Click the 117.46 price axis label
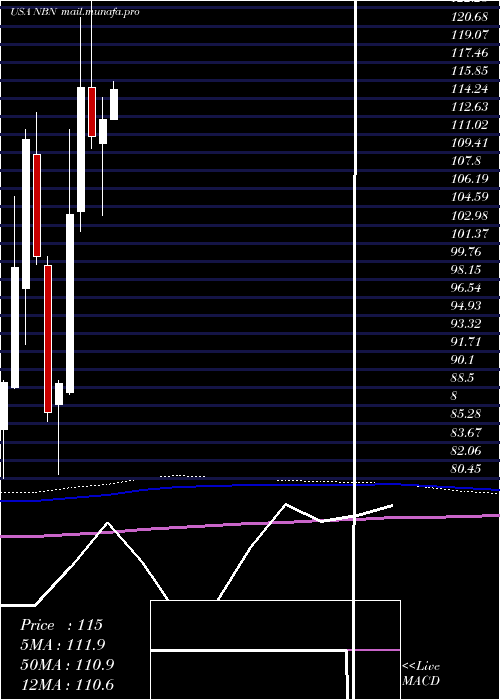The image size is (500, 700). tap(469, 53)
